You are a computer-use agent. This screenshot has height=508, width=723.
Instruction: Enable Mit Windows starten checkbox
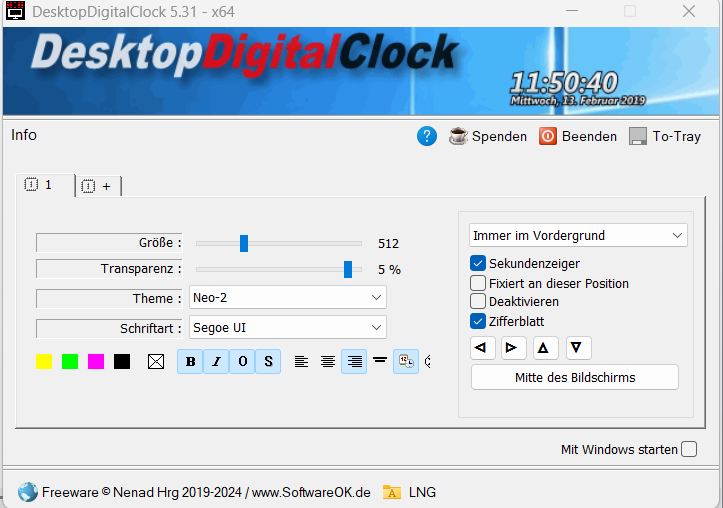[x=689, y=449]
